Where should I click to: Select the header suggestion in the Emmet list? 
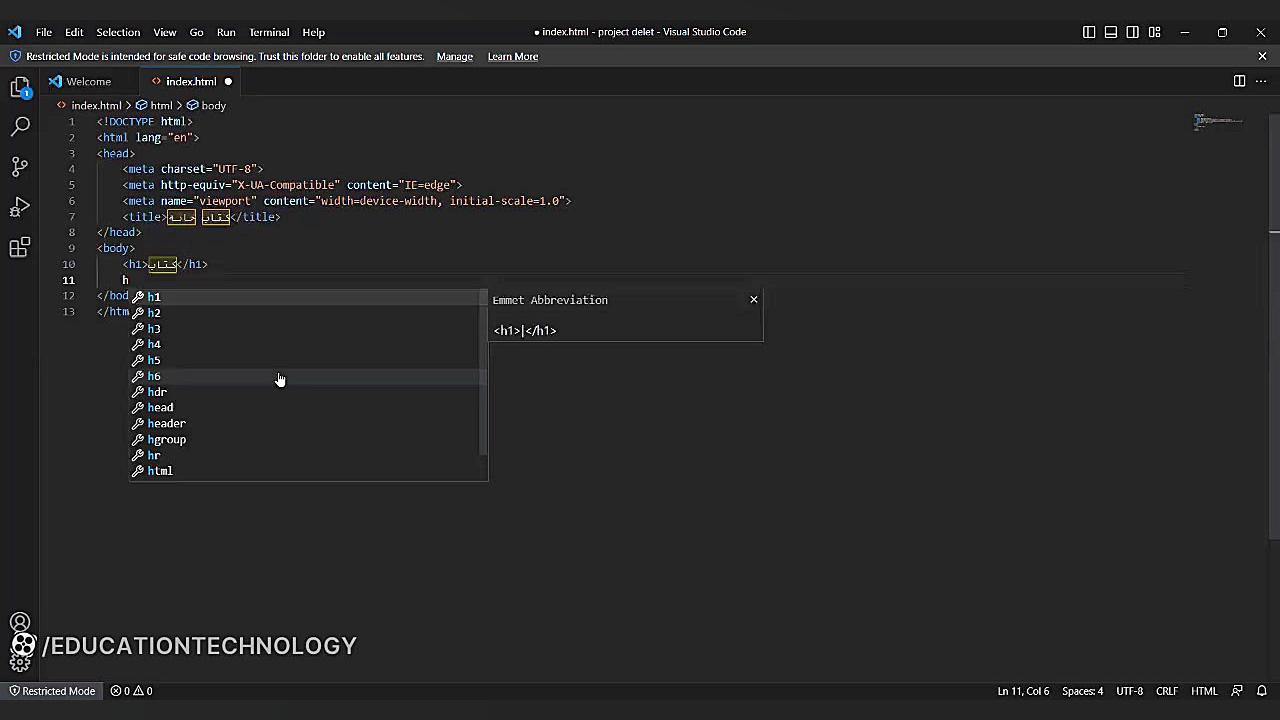[166, 423]
